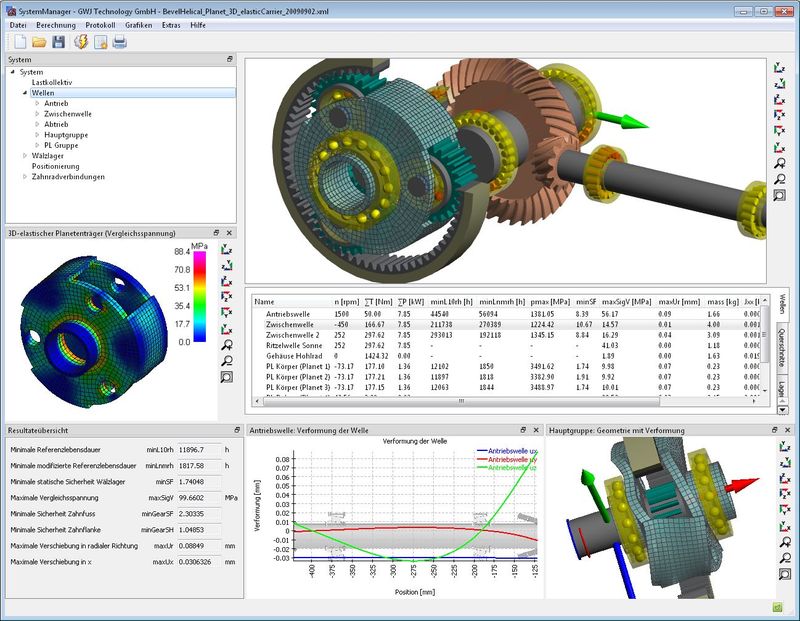This screenshot has width=800, height=621.
Task: Click the printer icon in the toolbar
Action: (120, 41)
